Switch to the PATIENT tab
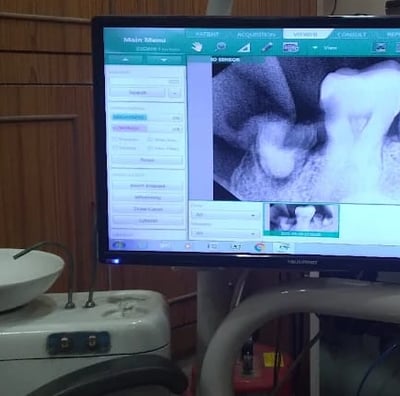Viewport: 400px width, 396px height. coord(207,34)
